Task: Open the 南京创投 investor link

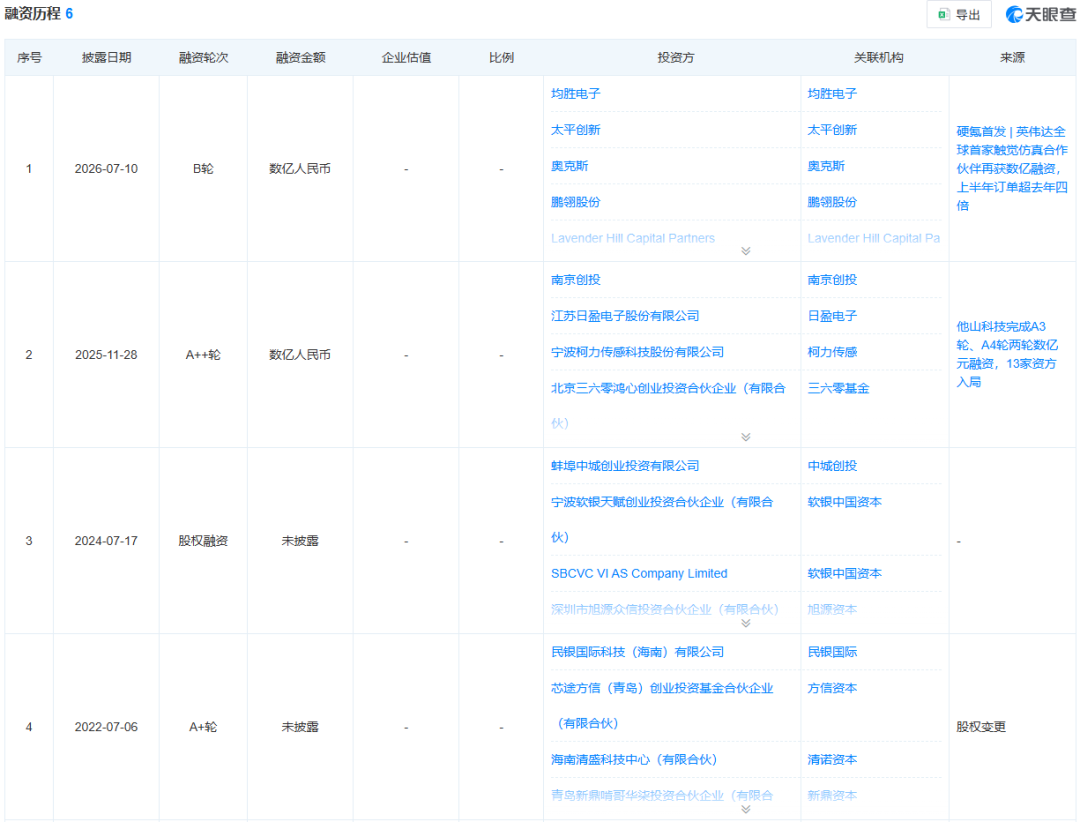Action: tap(576, 280)
